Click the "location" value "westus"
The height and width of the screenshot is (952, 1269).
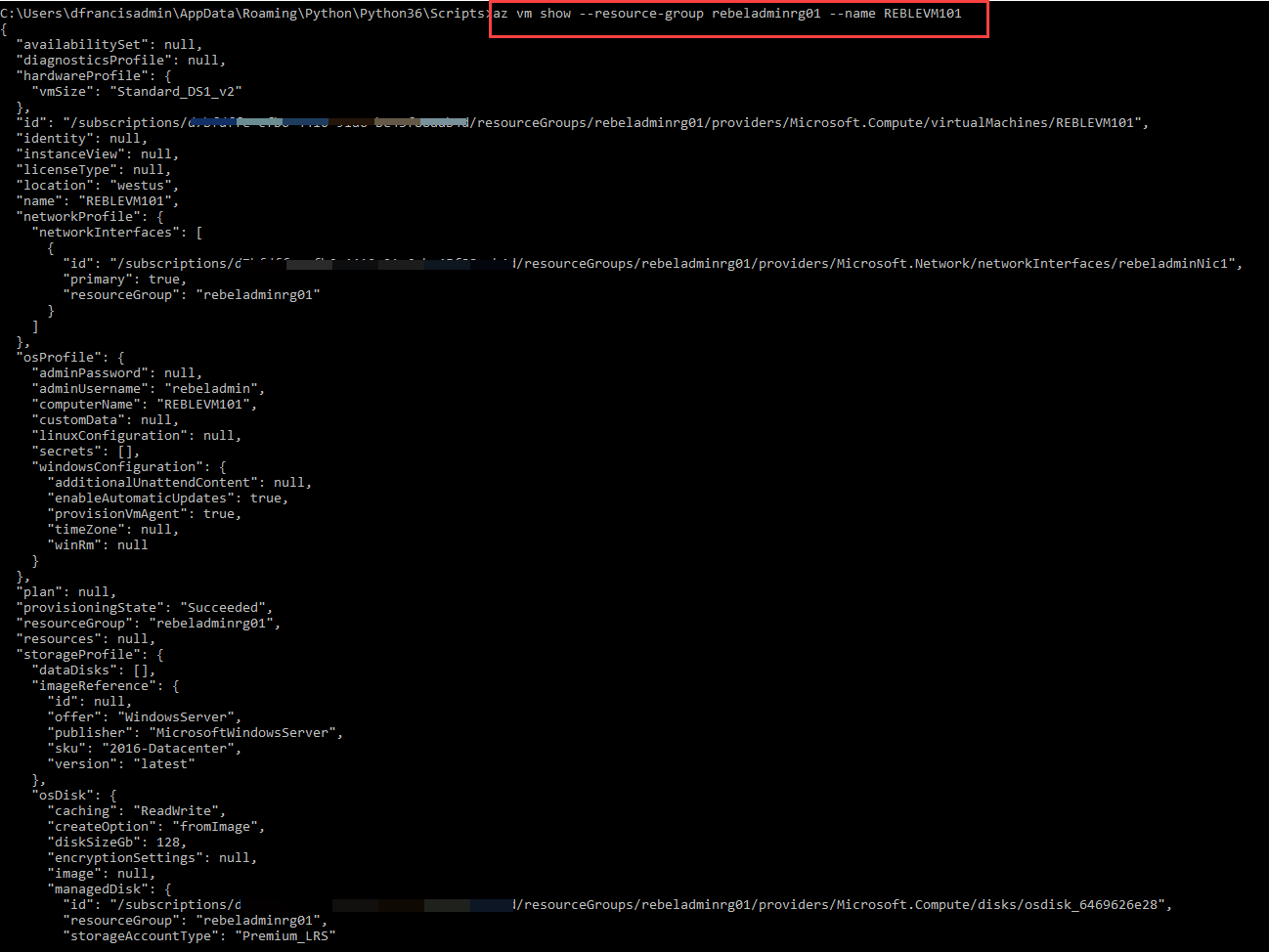click(139, 185)
